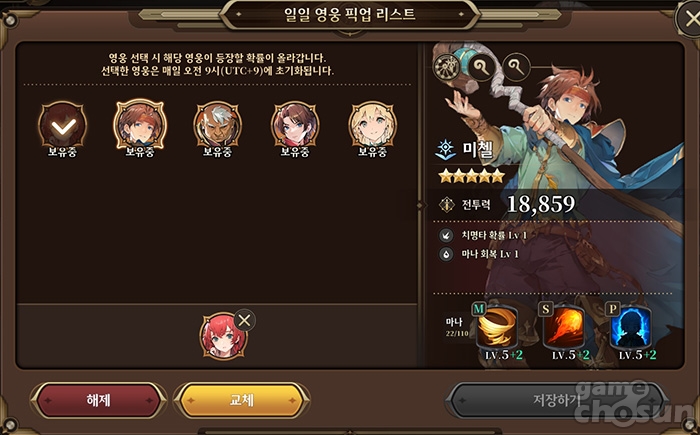Click the red-haired hero in selected slot

[x=222, y=336]
